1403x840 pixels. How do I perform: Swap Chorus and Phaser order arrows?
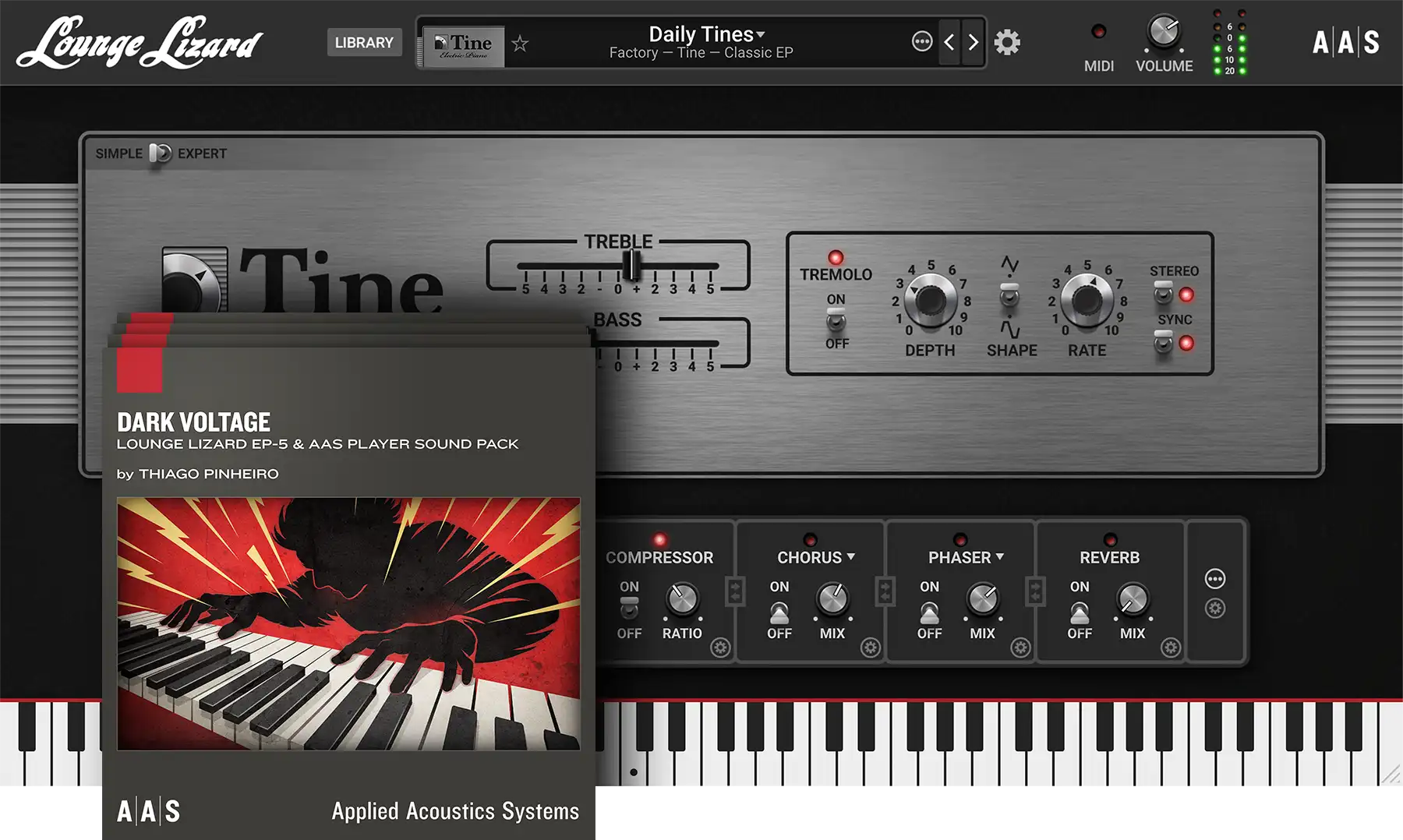885,591
